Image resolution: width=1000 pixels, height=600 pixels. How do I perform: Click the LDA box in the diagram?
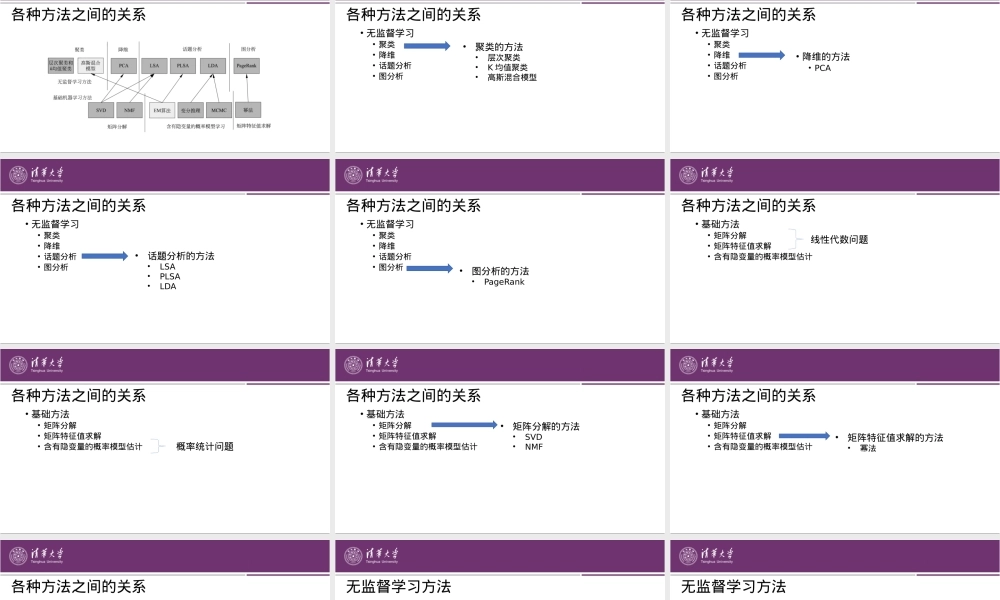[x=211, y=65]
